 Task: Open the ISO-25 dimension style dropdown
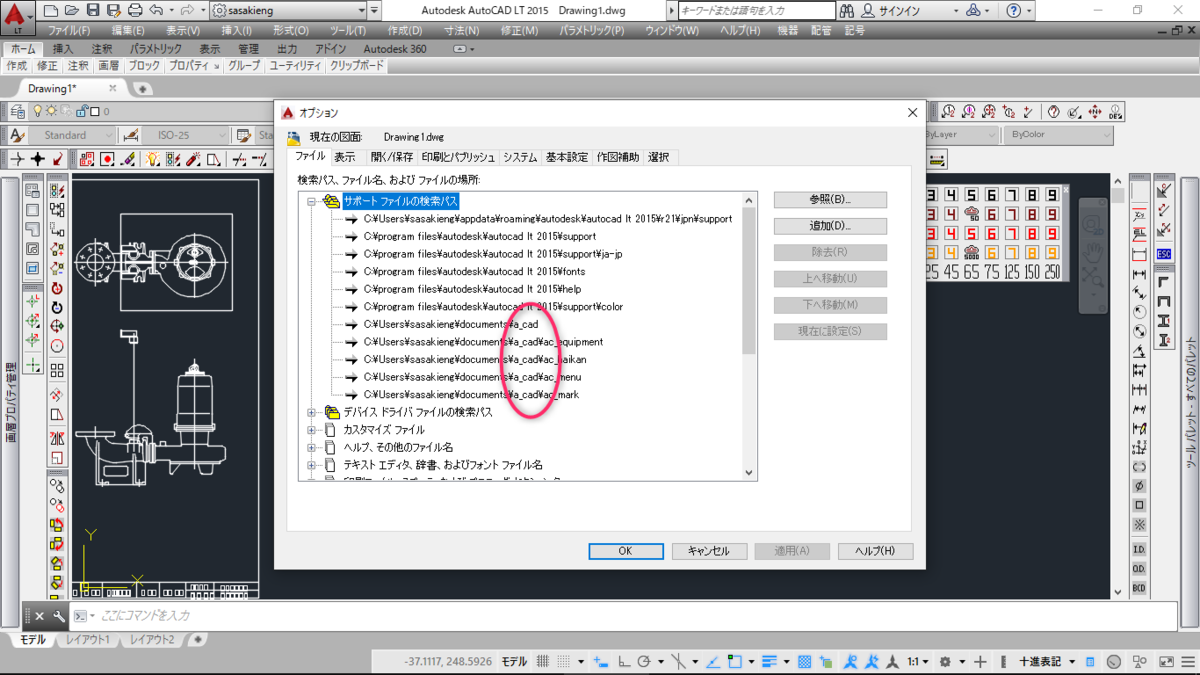point(184,135)
